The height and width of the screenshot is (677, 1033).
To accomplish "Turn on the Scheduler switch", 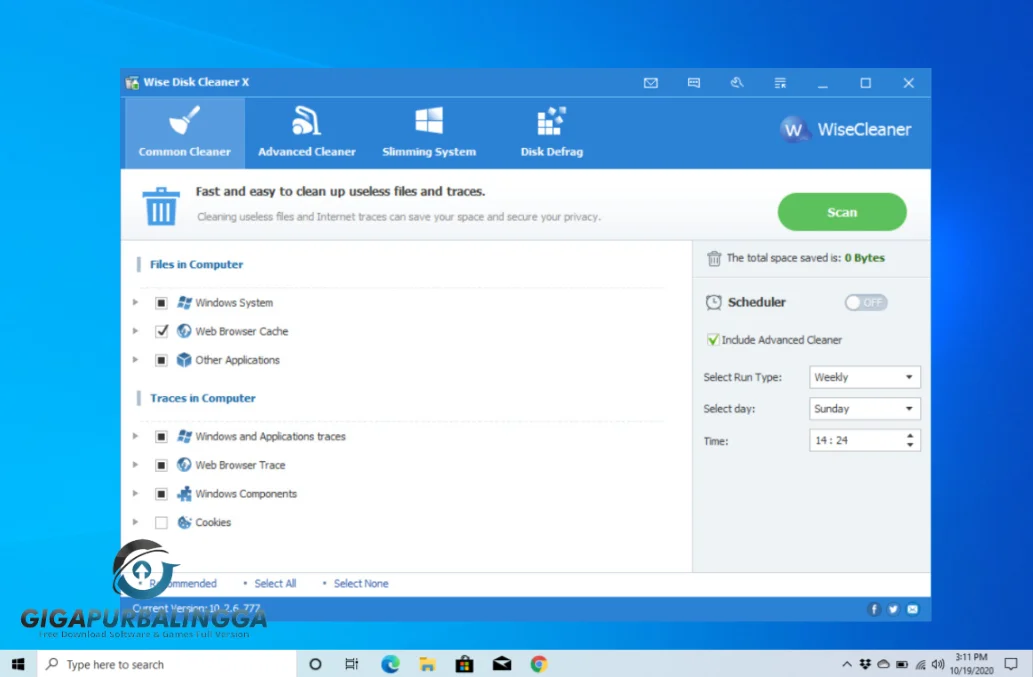I will tap(866, 302).
